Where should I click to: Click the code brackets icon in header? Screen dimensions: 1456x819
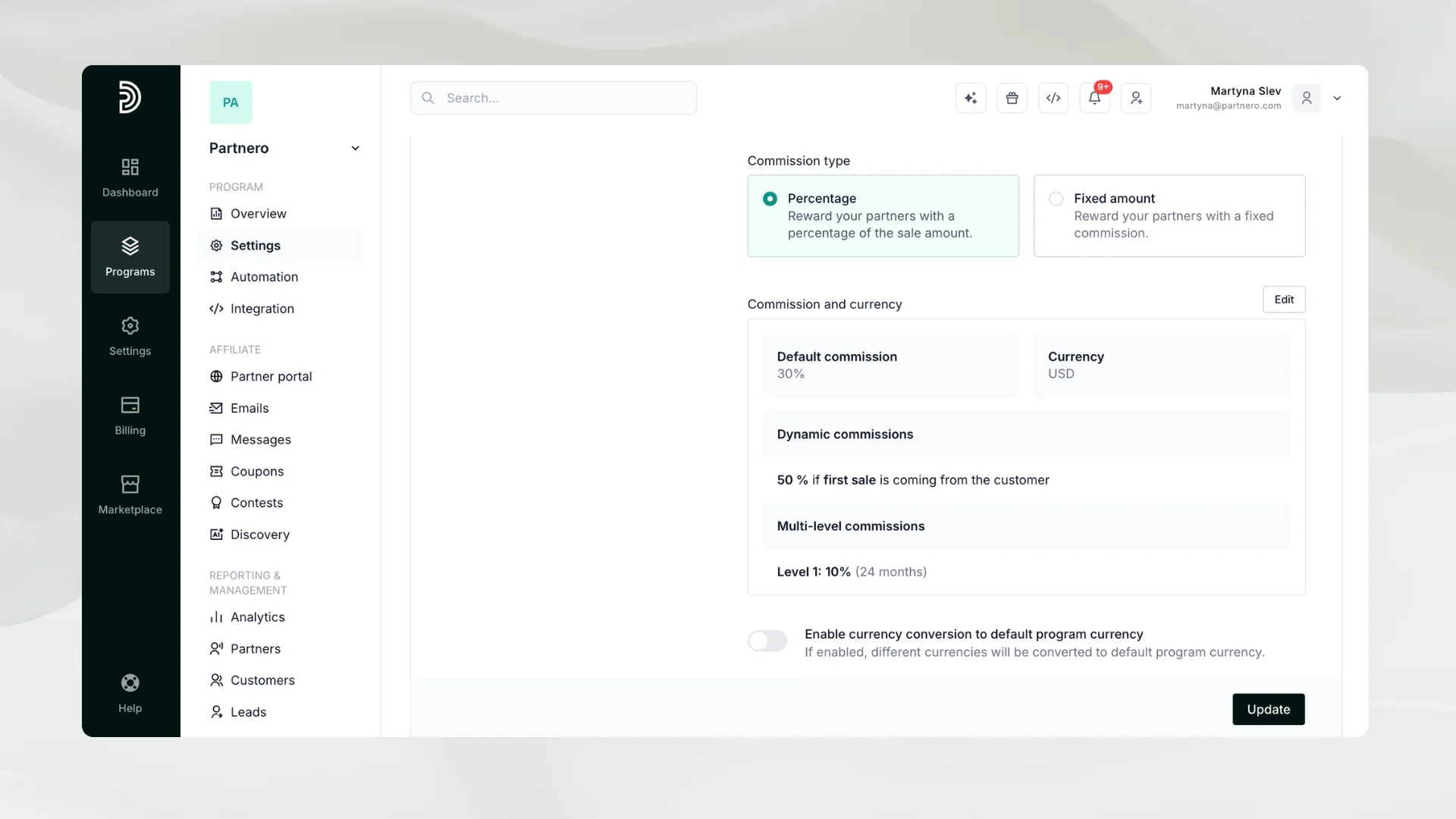point(1053,98)
